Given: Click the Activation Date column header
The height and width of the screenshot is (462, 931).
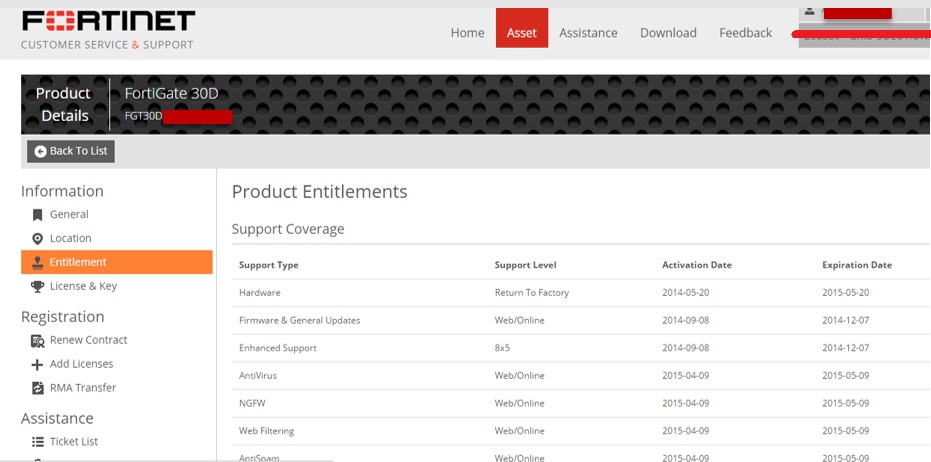Looking at the screenshot, I should click(x=697, y=265).
